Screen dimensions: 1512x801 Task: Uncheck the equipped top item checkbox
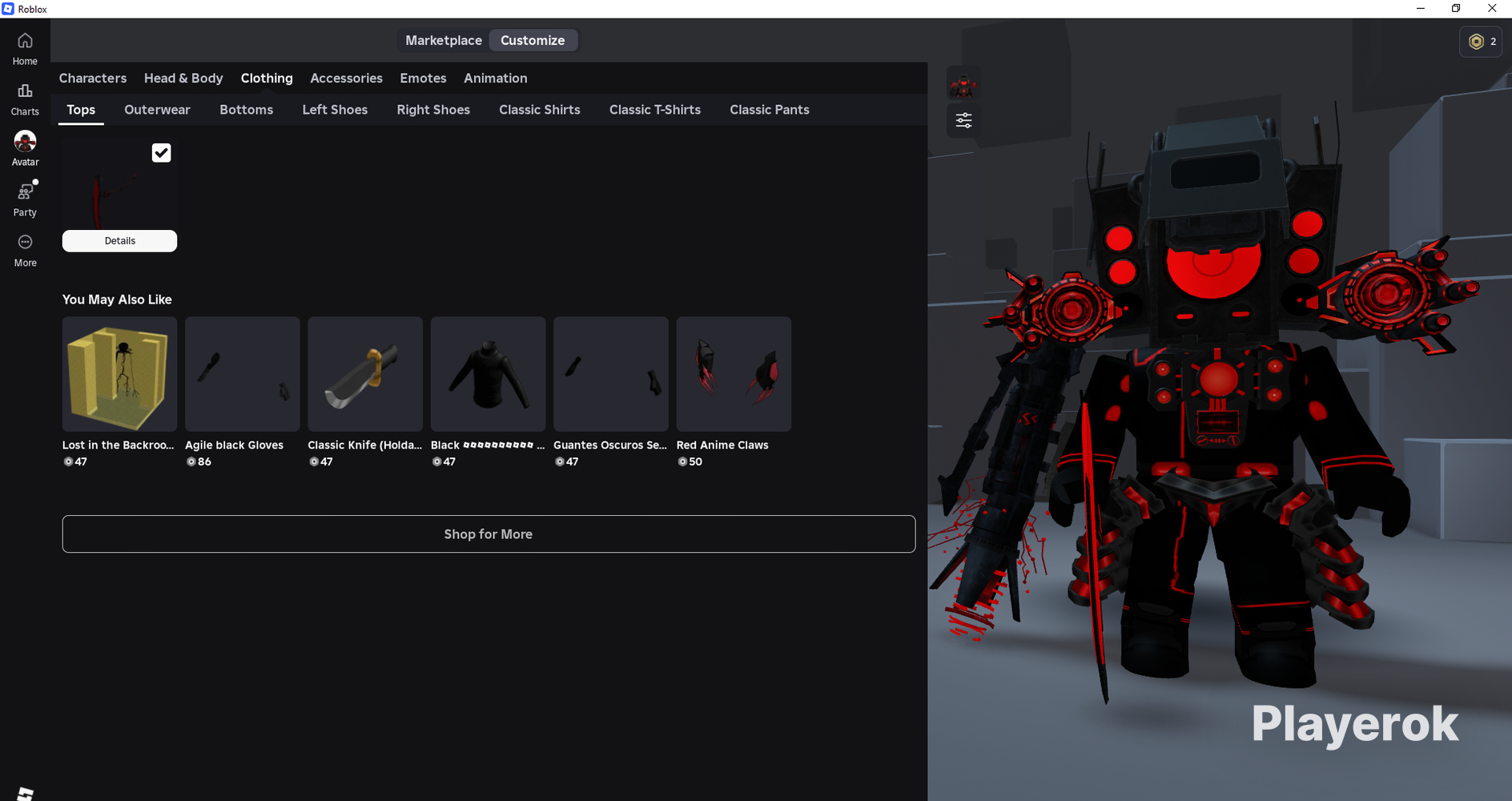161,153
